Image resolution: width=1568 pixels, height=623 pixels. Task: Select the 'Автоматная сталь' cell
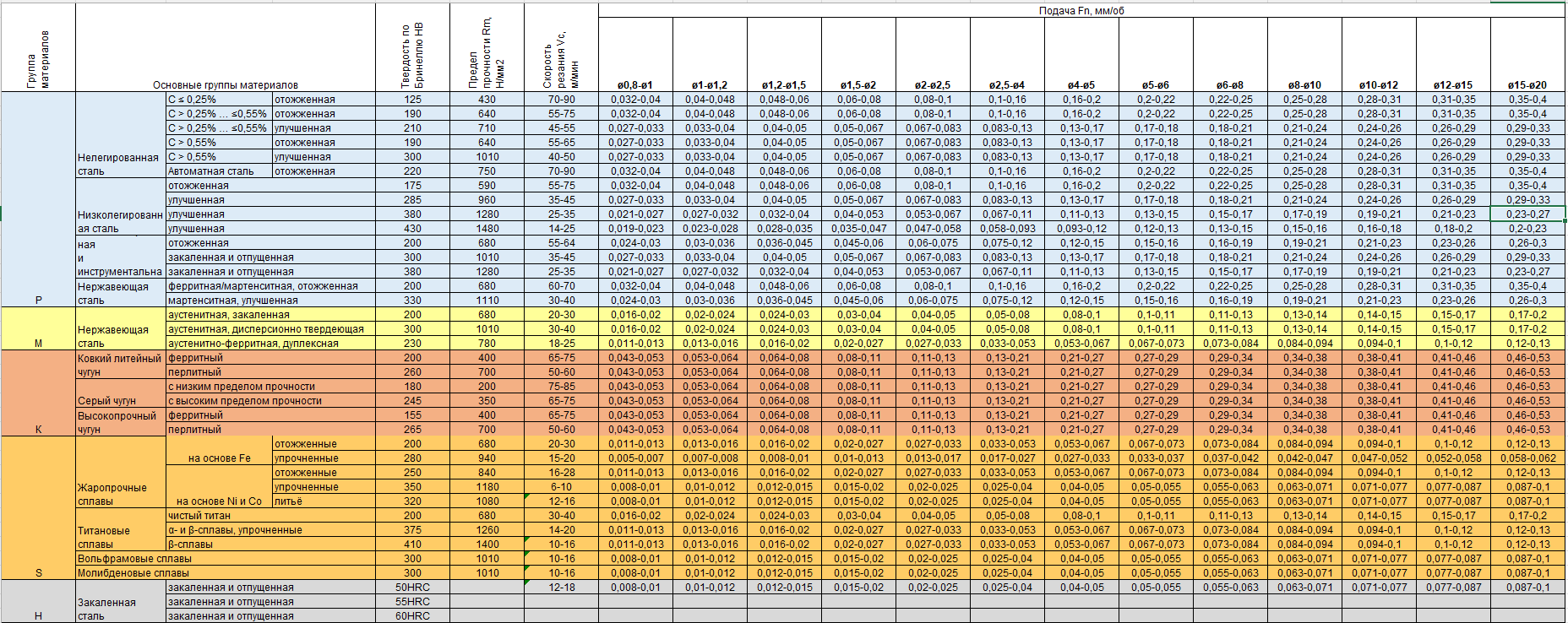(211, 171)
